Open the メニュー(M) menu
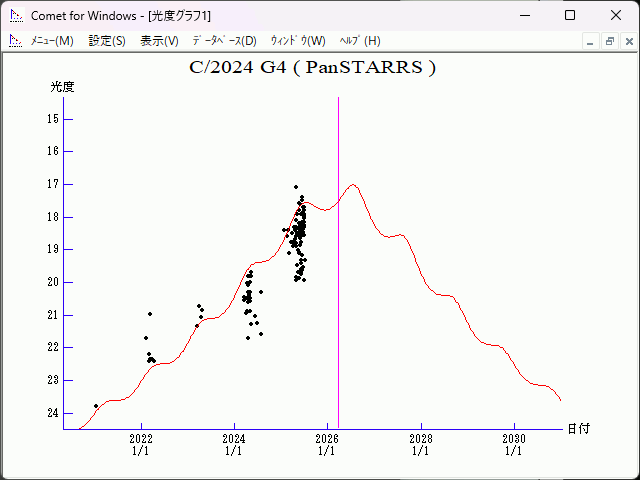This screenshot has height=480, width=640. (x=52, y=41)
